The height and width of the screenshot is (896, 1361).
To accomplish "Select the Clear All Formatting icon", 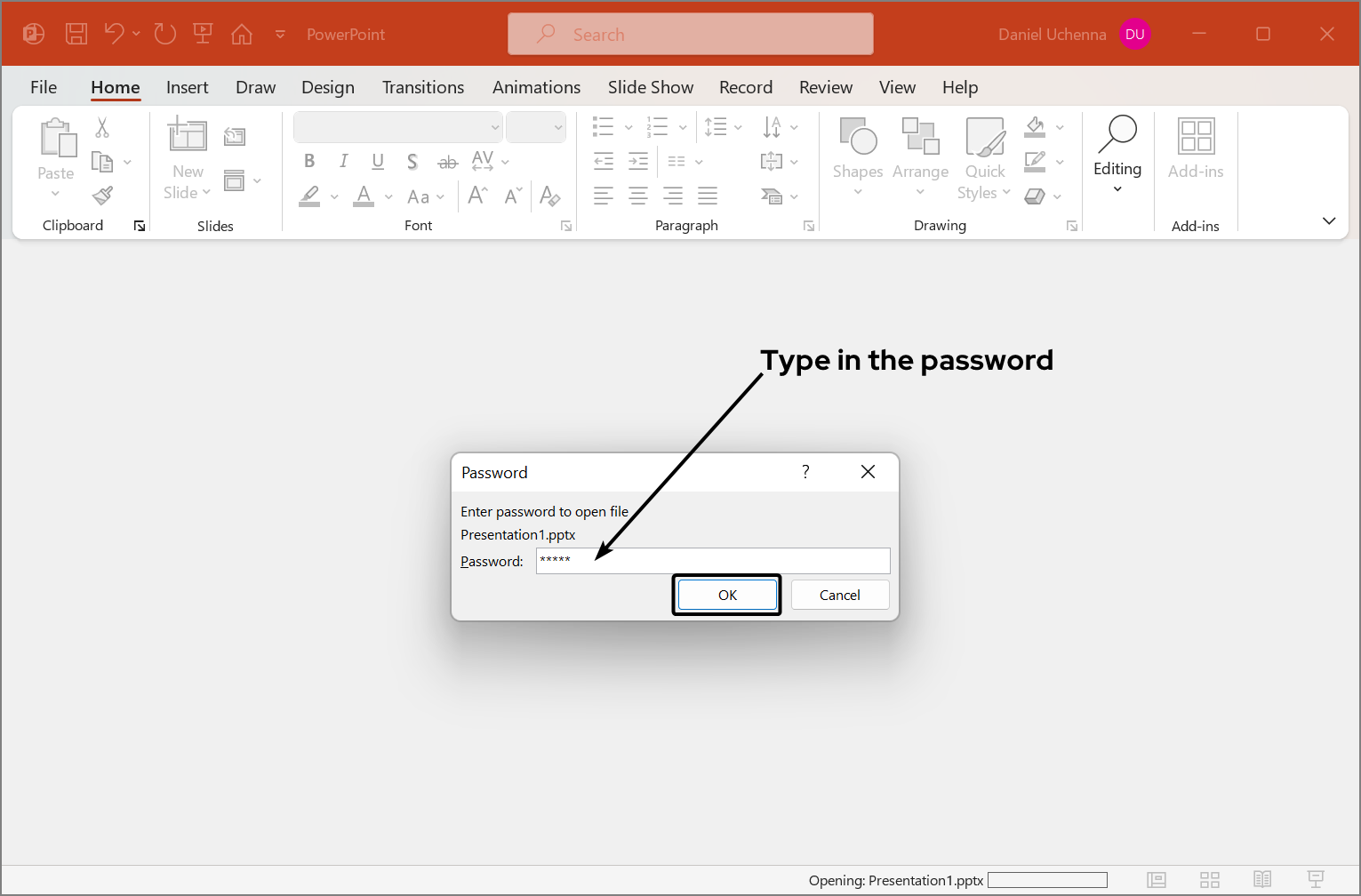I will point(549,196).
